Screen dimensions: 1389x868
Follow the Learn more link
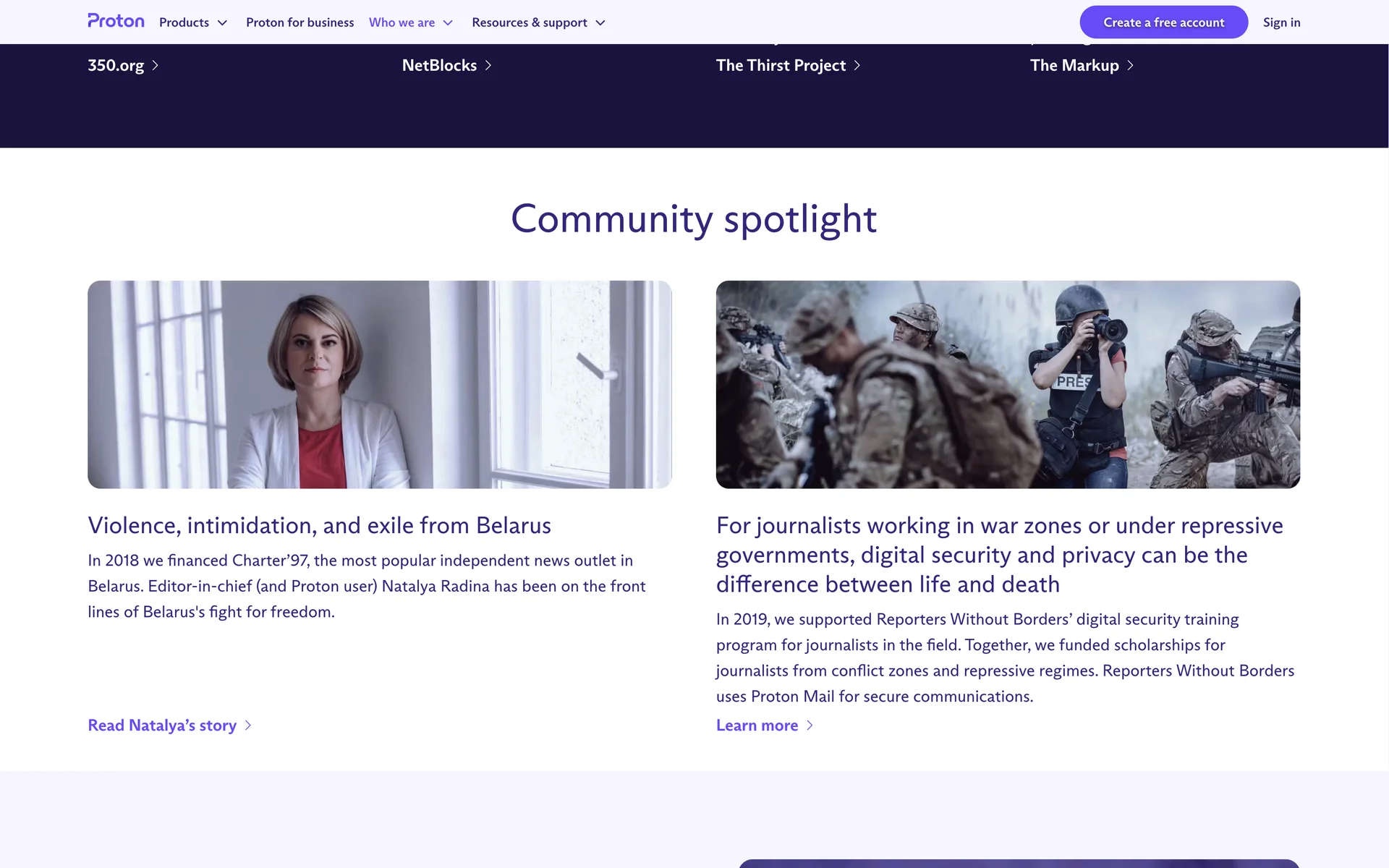(757, 726)
